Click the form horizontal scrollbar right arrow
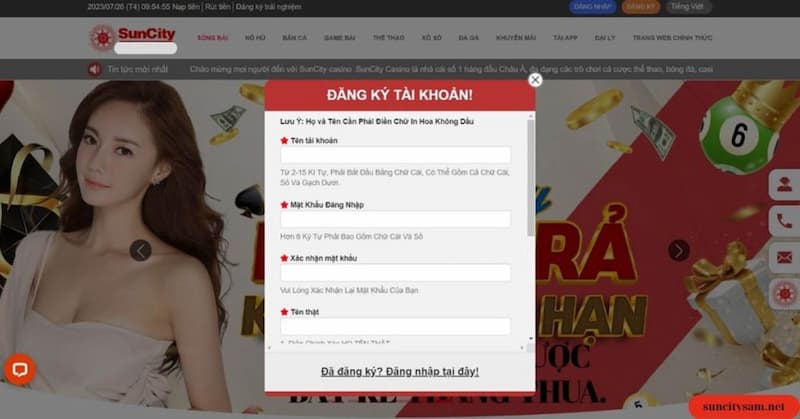The width and height of the screenshot is (800, 419). [522, 348]
